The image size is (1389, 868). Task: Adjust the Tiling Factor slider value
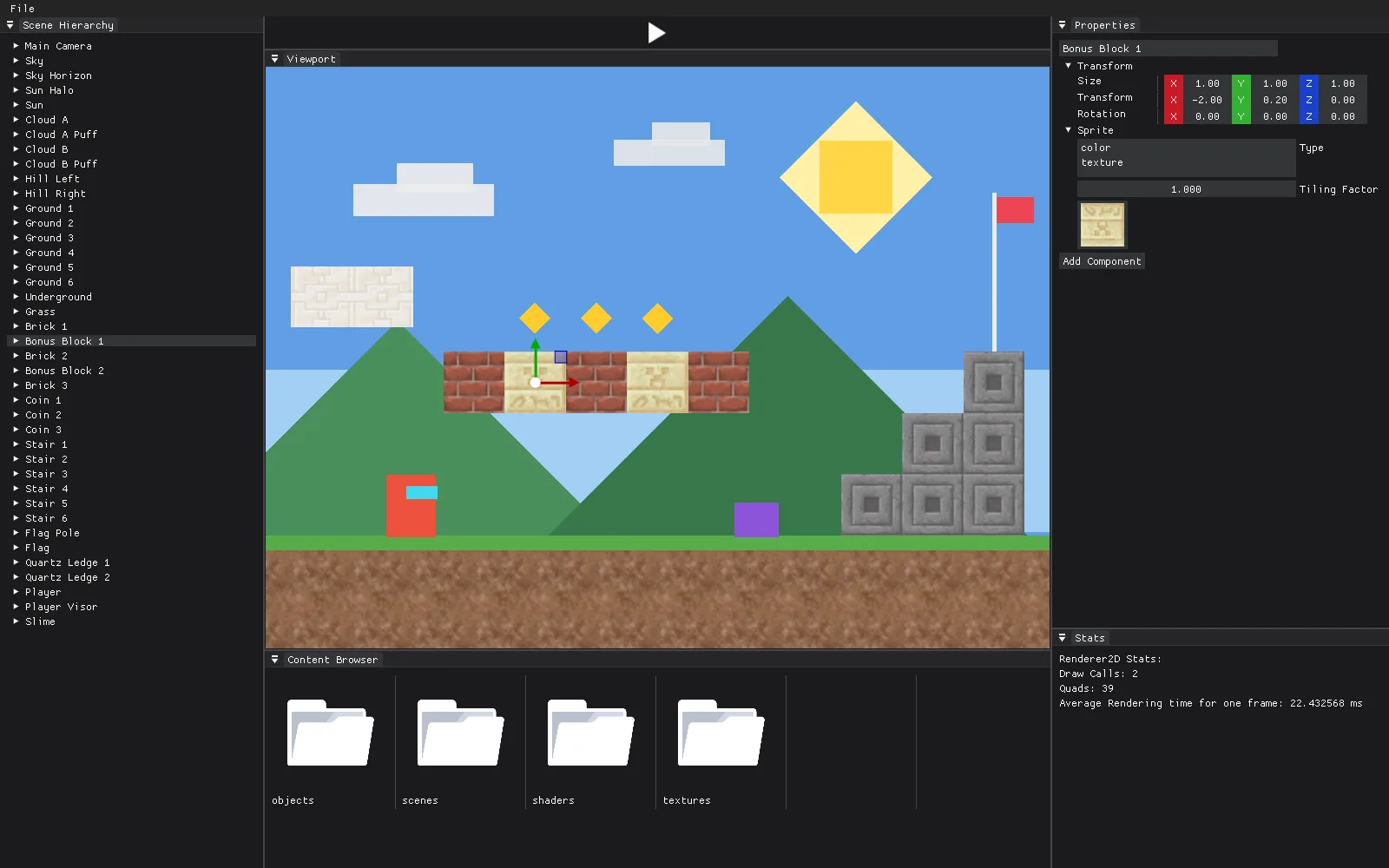coord(1186,189)
